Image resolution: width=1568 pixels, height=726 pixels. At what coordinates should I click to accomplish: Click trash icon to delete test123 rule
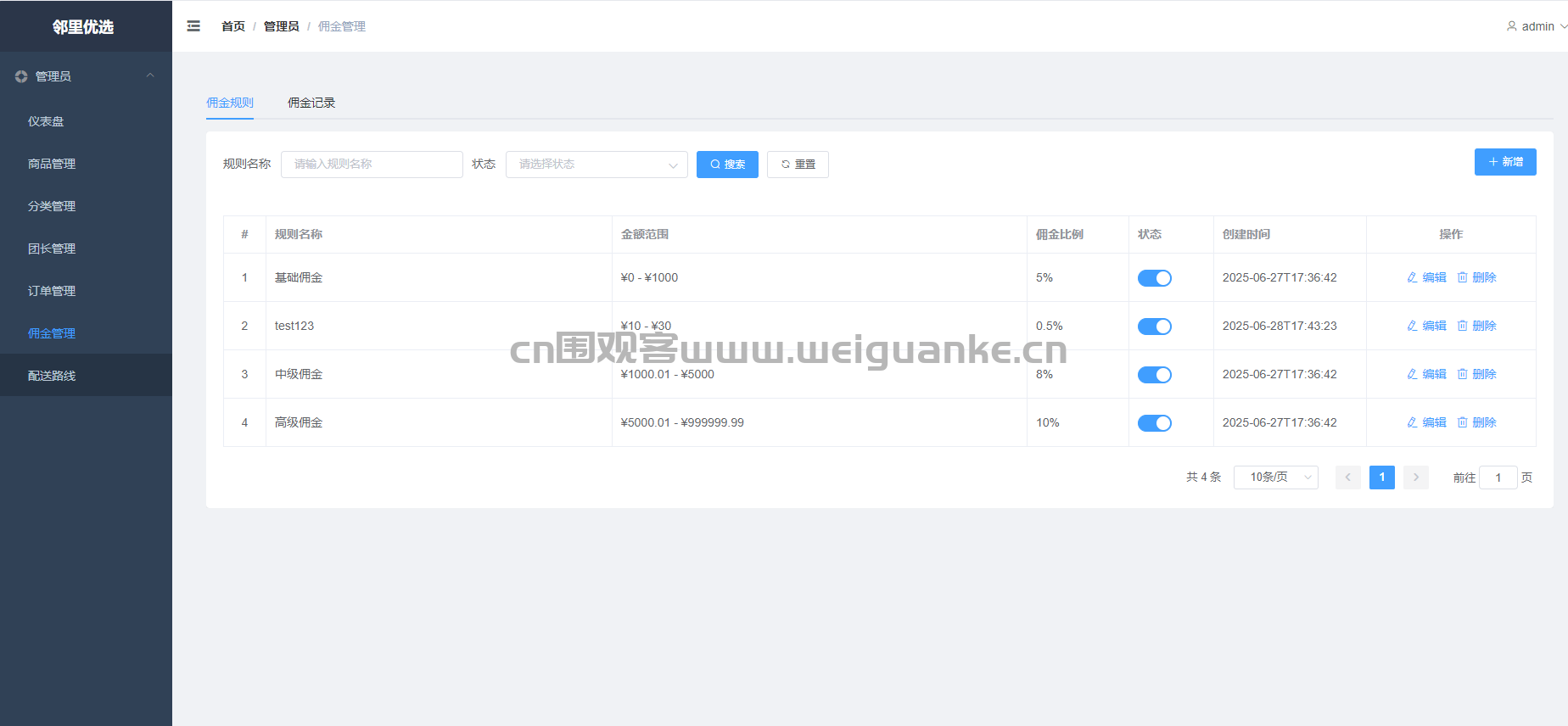coord(1462,326)
